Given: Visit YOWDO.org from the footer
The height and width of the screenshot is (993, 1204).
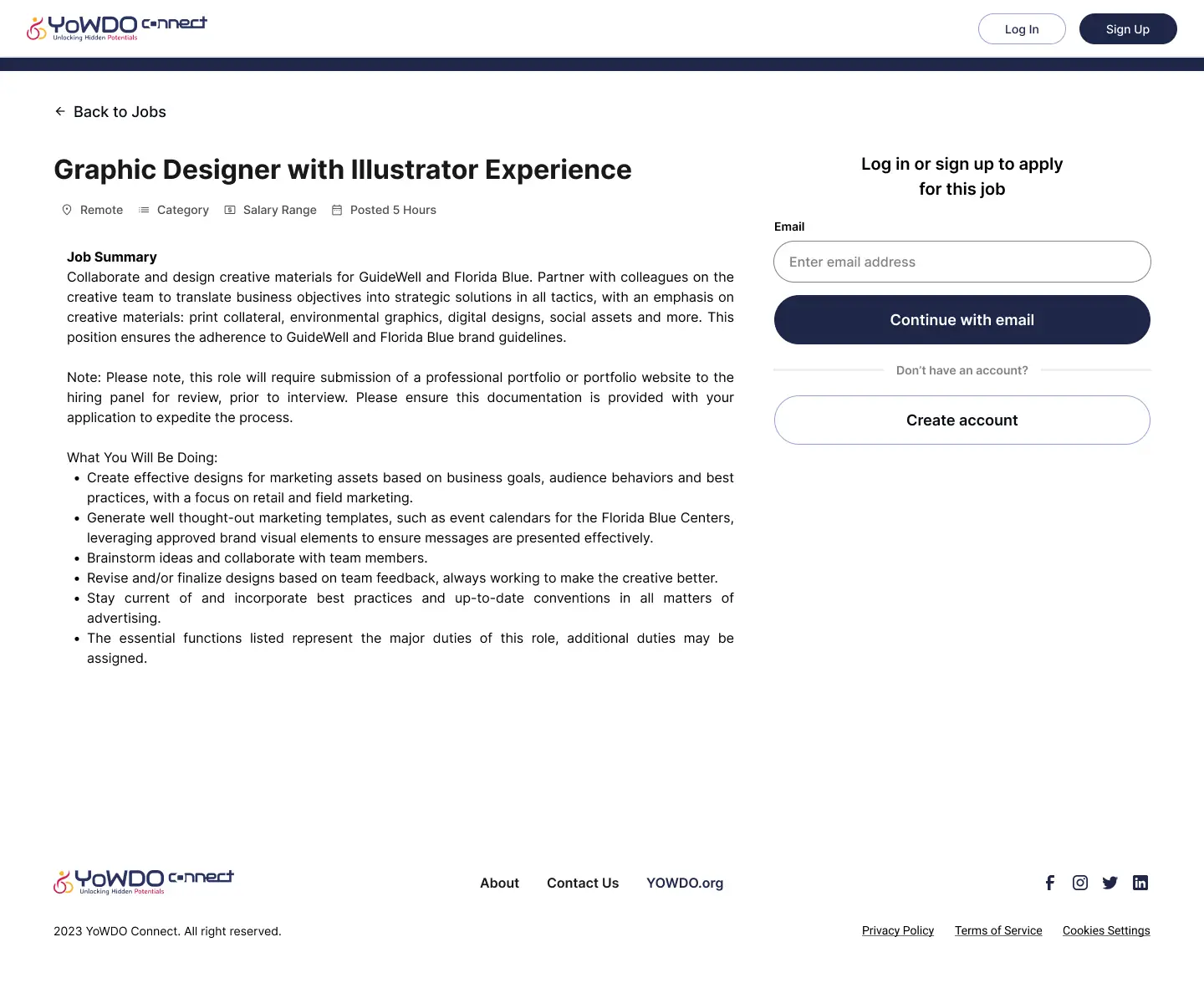Looking at the screenshot, I should tap(685, 883).
